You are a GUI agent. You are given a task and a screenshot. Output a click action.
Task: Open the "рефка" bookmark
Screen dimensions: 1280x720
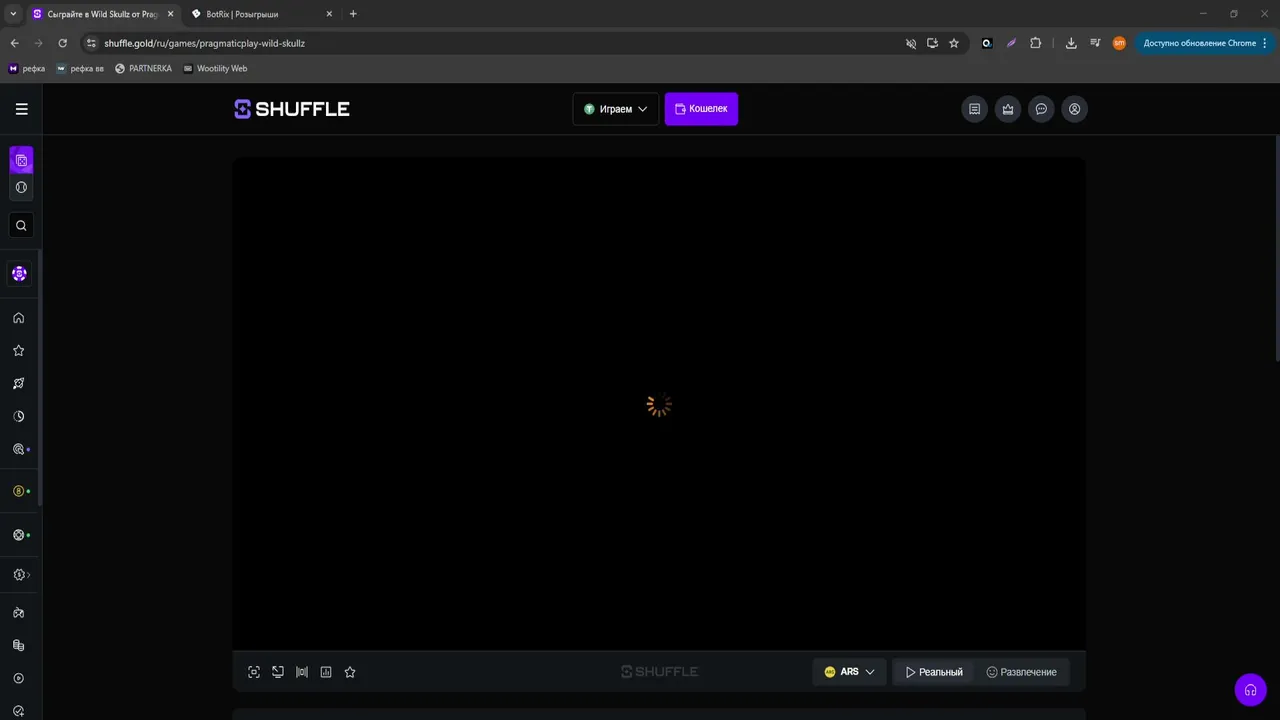pyautogui.click(x=27, y=68)
